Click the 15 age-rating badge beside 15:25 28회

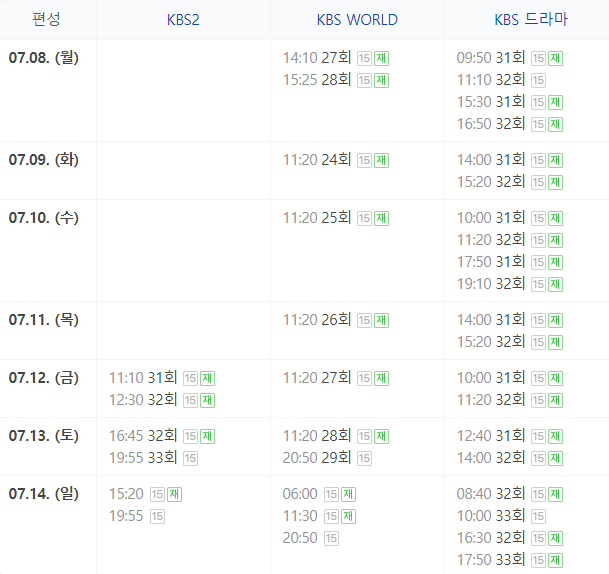[x=364, y=80]
